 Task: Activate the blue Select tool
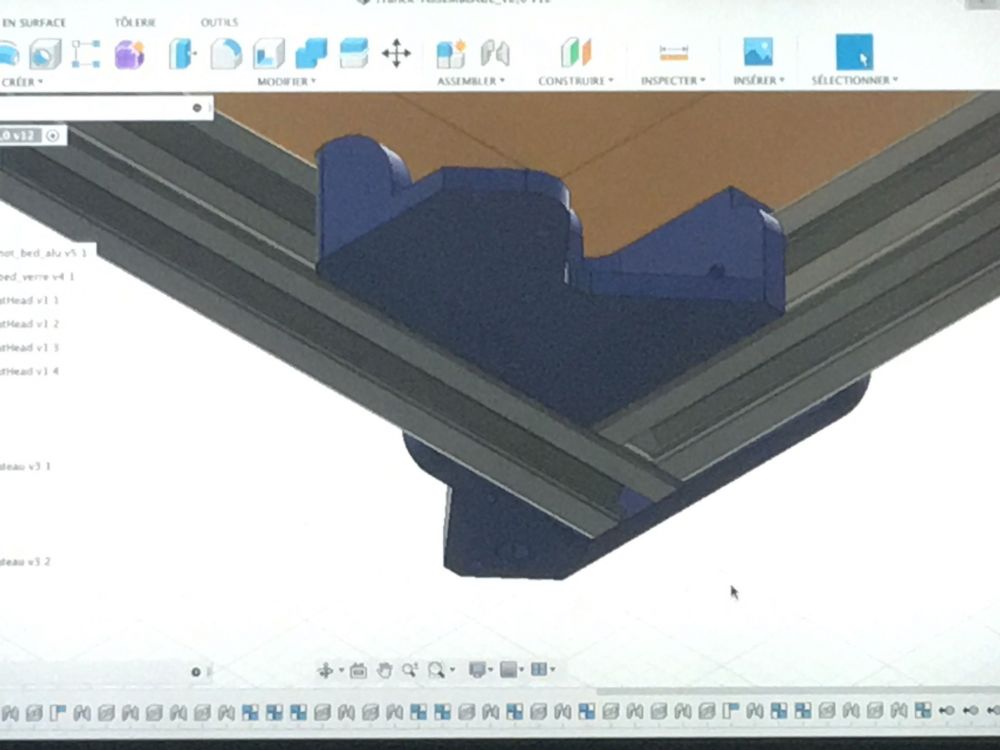(x=854, y=52)
